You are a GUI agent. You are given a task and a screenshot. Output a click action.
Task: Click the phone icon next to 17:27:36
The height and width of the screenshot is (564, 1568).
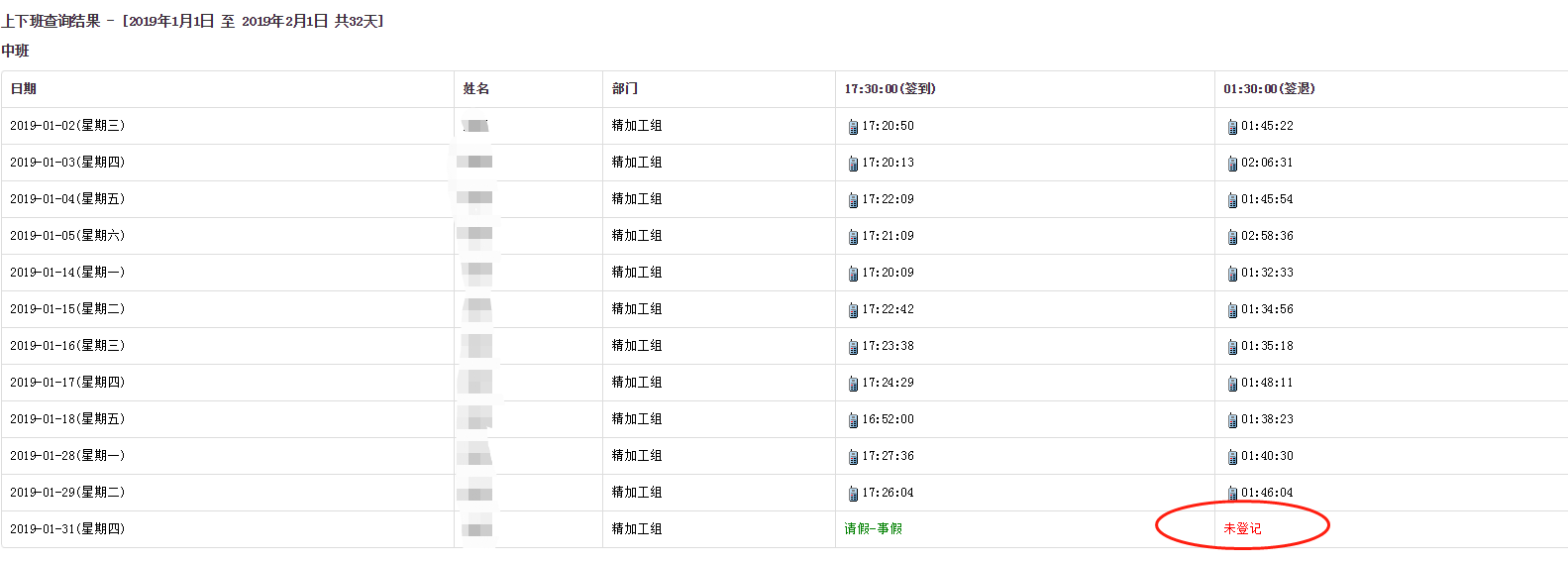pyautogui.click(x=853, y=457)
